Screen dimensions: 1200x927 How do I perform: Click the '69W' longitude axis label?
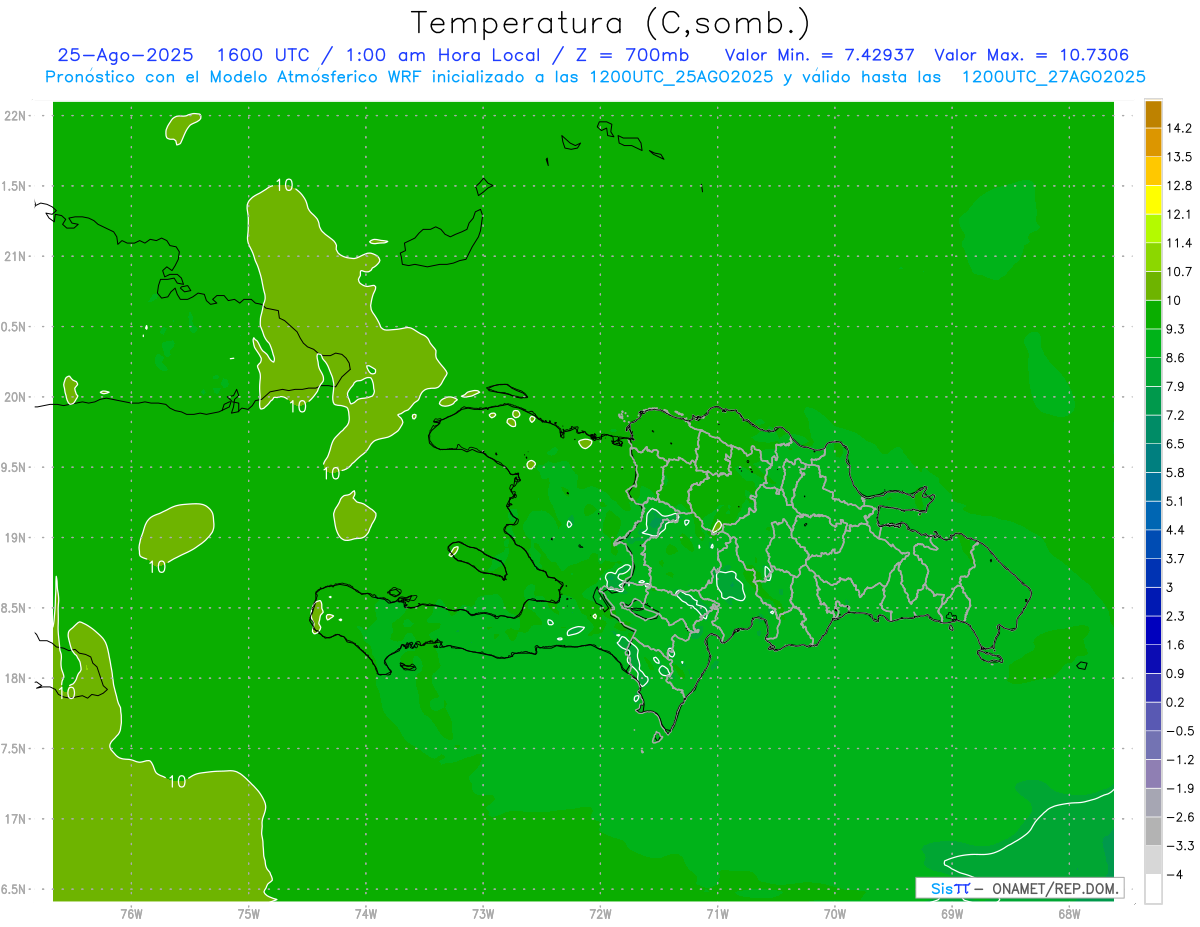[x=951, y=913]
